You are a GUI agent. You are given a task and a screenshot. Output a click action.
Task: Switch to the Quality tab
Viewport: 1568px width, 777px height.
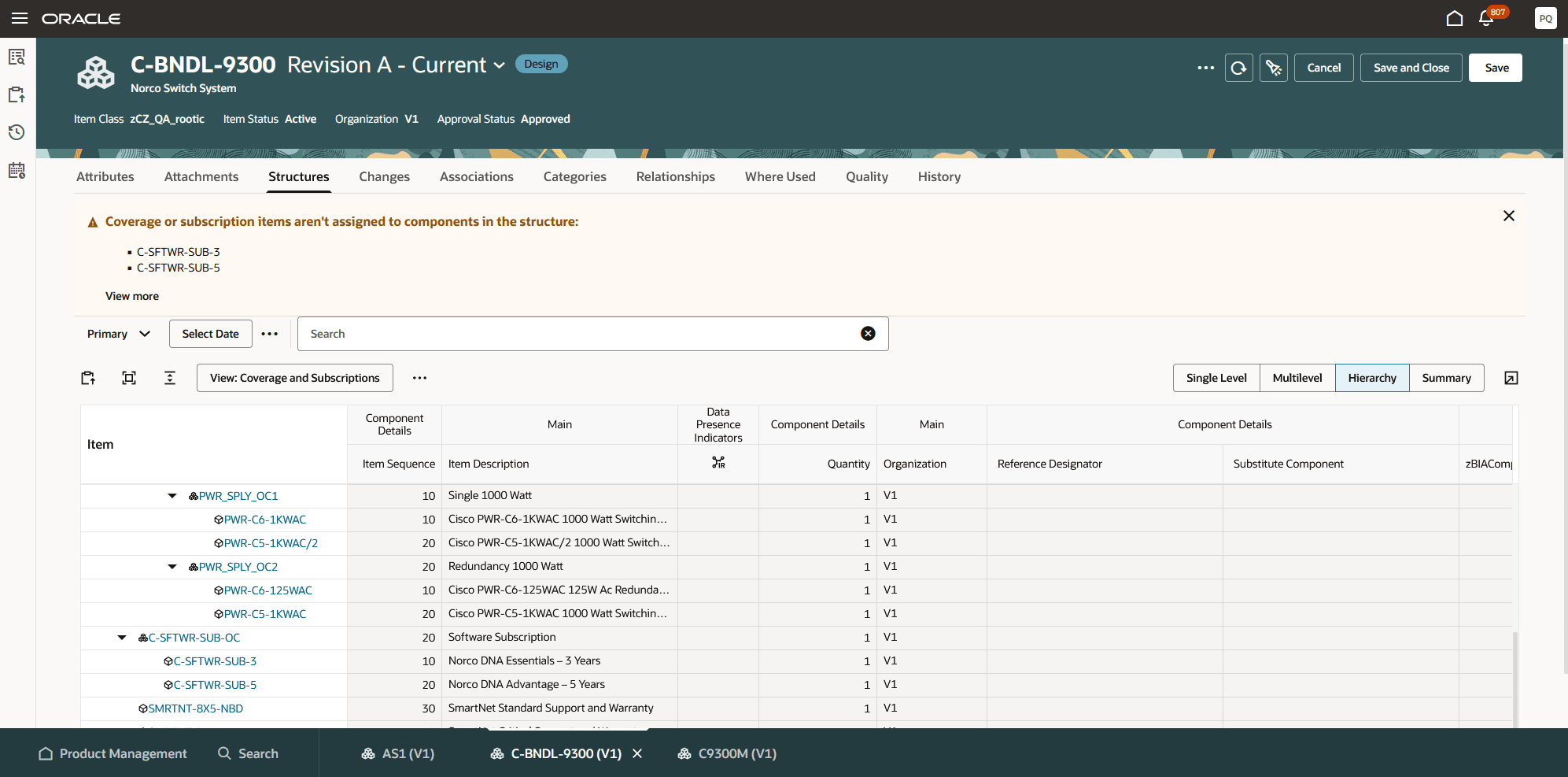[x=867, y=176]
